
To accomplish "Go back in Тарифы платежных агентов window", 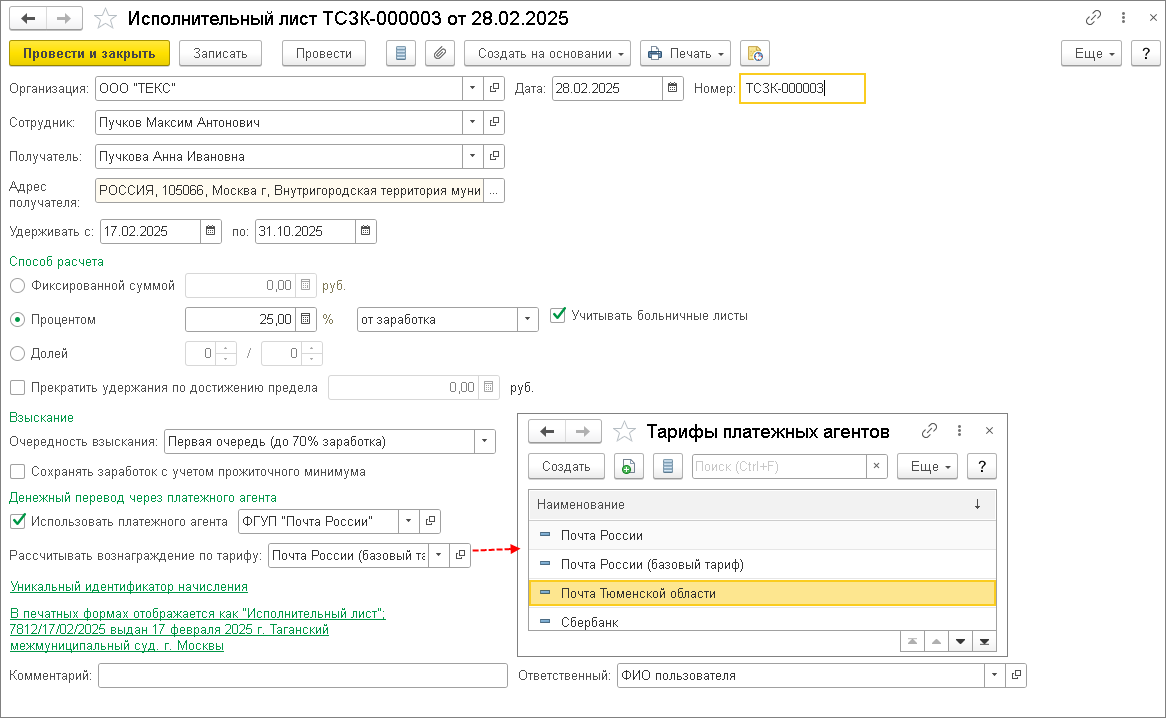I will click(x=547, y=431).
